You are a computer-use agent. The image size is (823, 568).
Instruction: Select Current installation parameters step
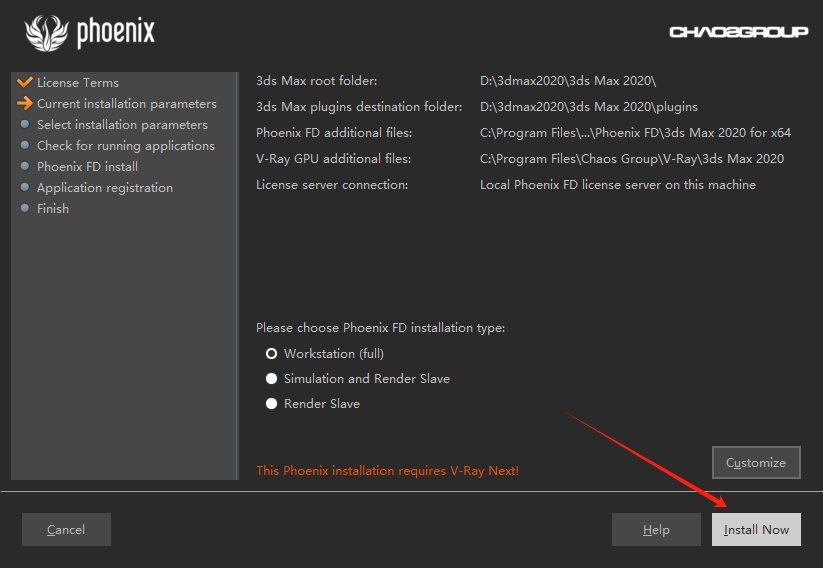click(x=126, y=103)
